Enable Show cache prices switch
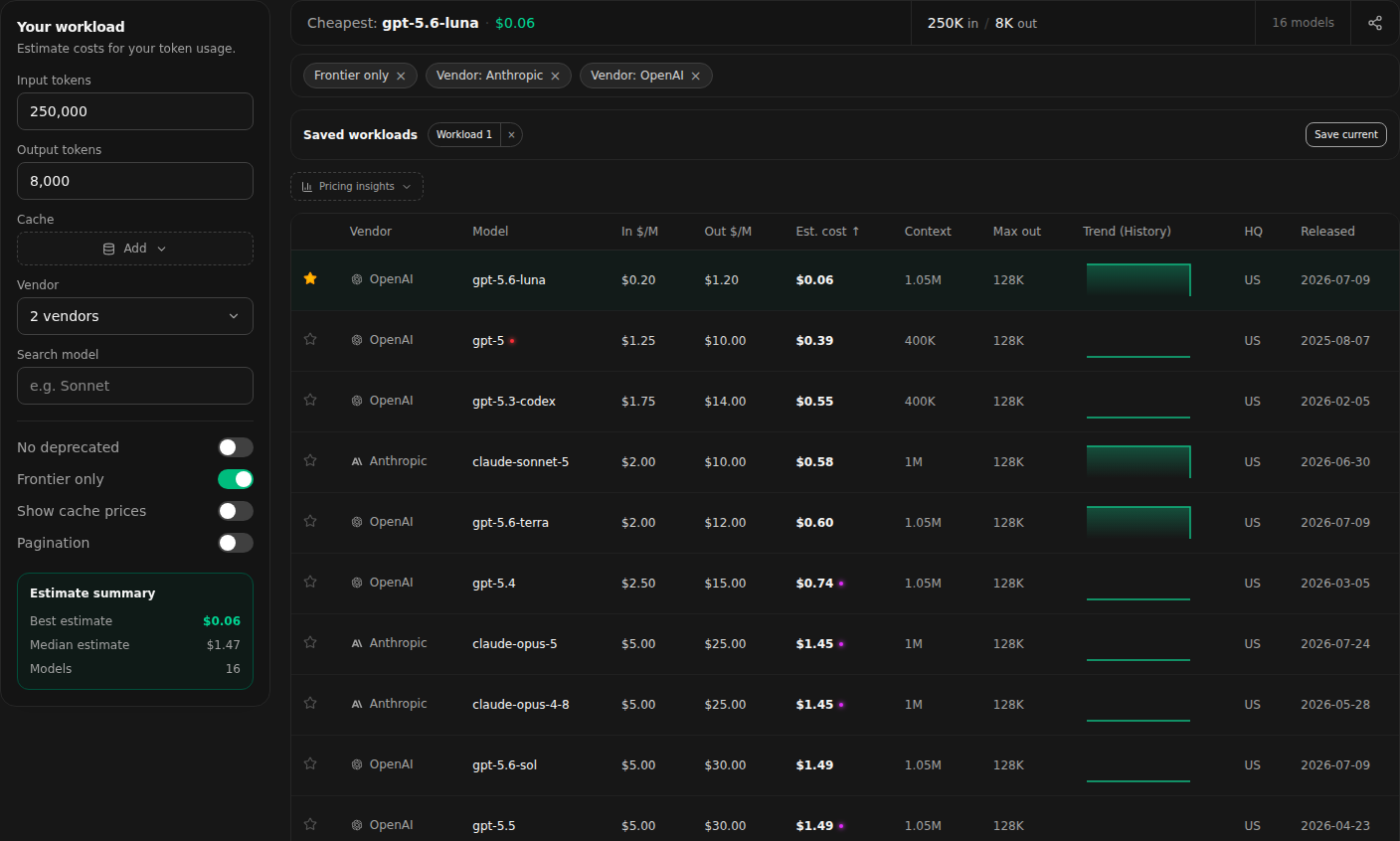Viewport: 1400px width, 841px height. point(236,511)
